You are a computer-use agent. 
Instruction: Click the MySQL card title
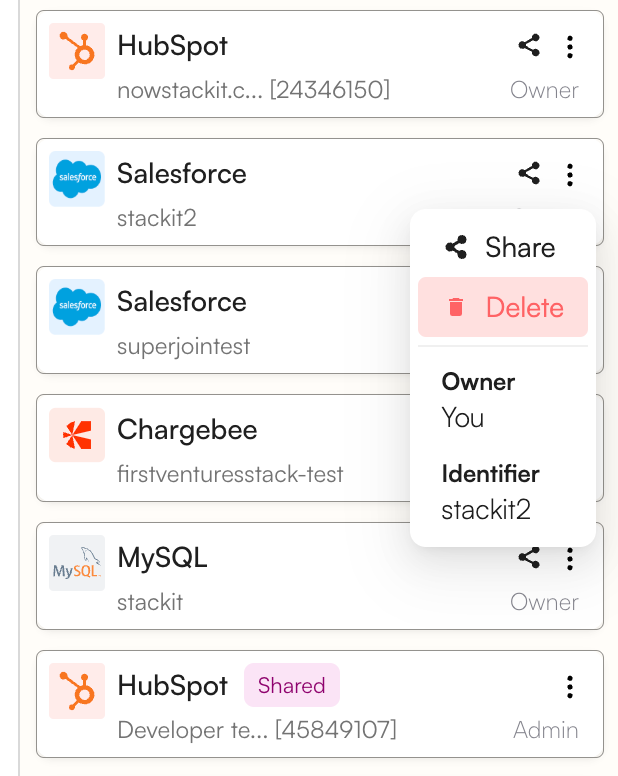162,558
